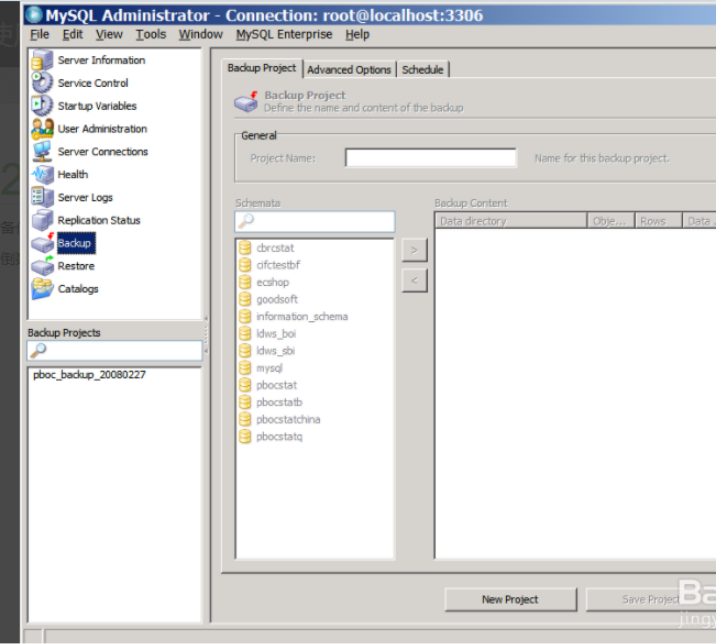Click the pbocstatchina database icon
716x644 pixels.
click(x=245, y=419)
